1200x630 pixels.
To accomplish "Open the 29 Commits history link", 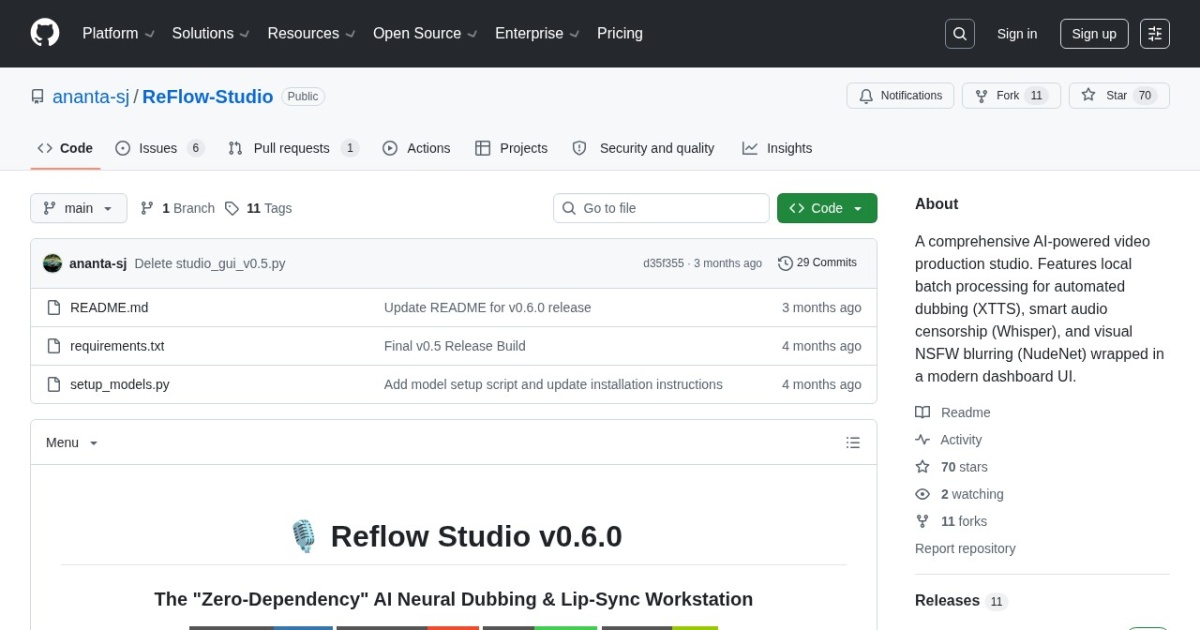I will pos(817,263).
